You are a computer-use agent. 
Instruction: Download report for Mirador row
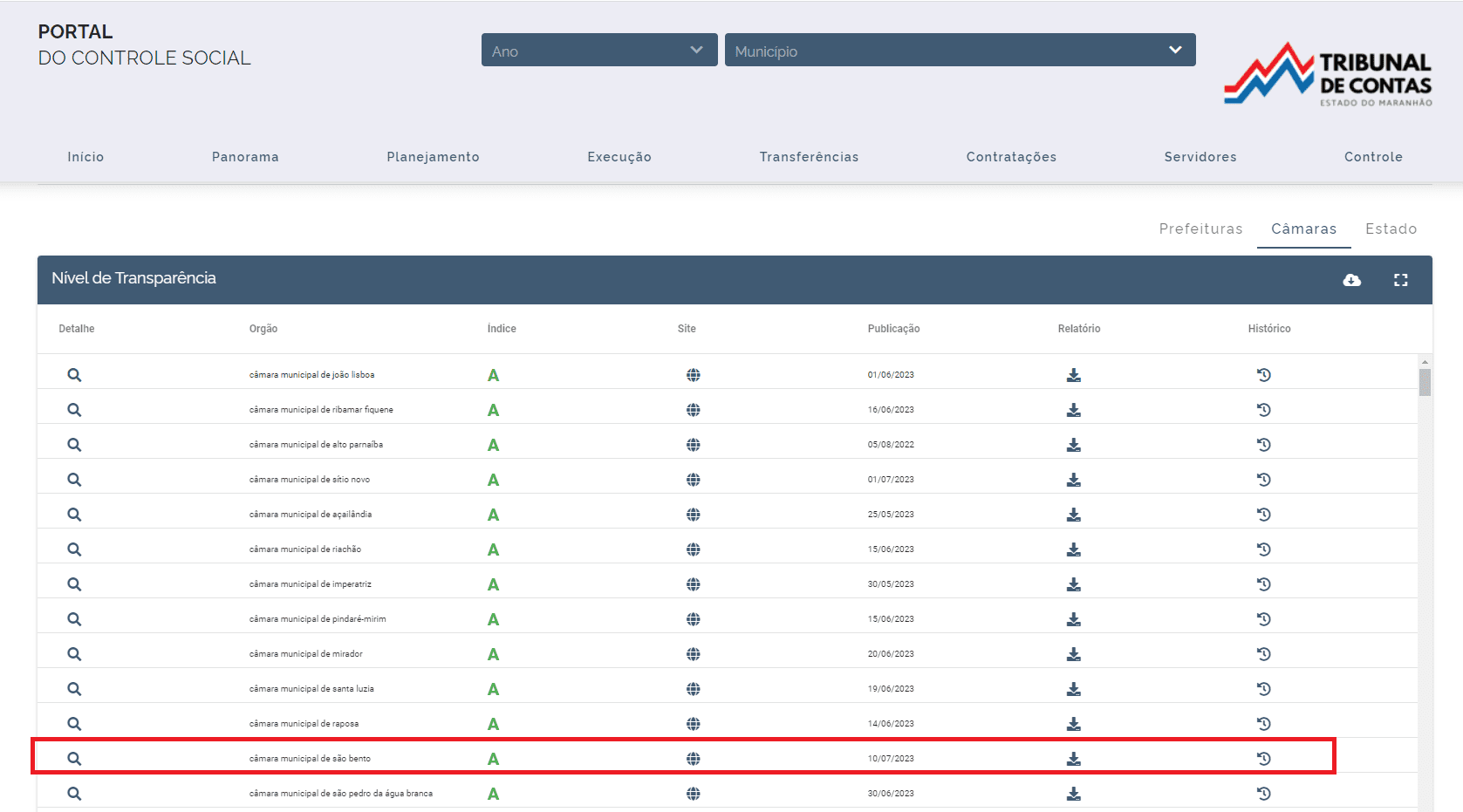[x=1074, y=654]
